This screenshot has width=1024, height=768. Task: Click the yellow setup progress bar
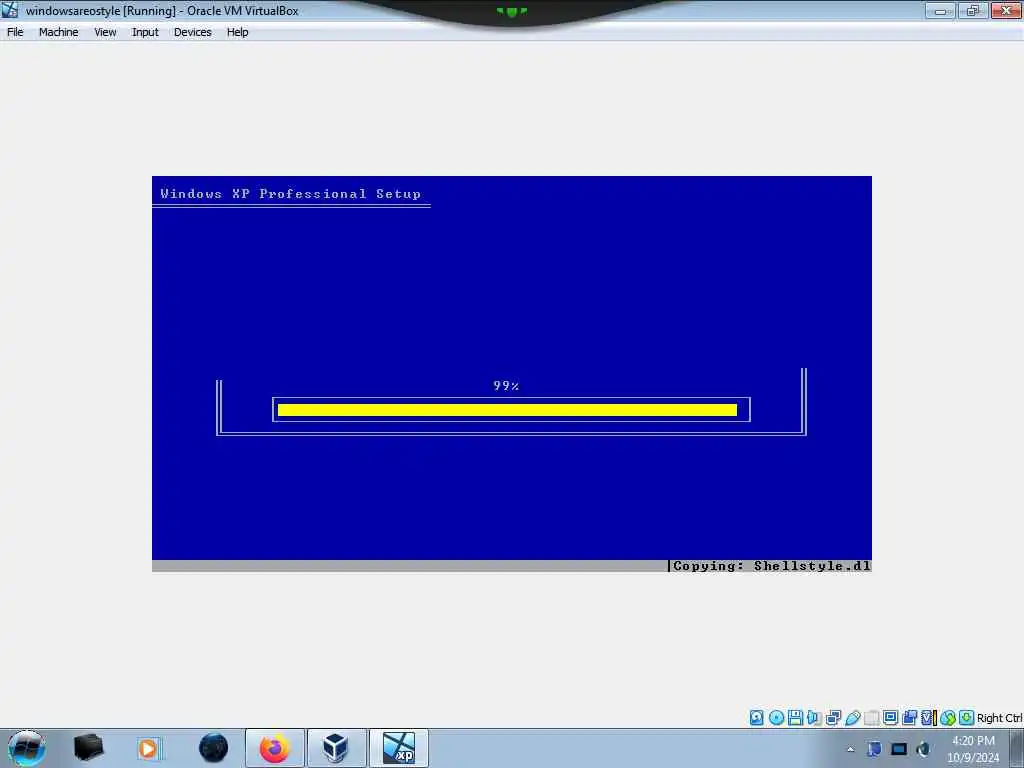click(x=507, y=410)
